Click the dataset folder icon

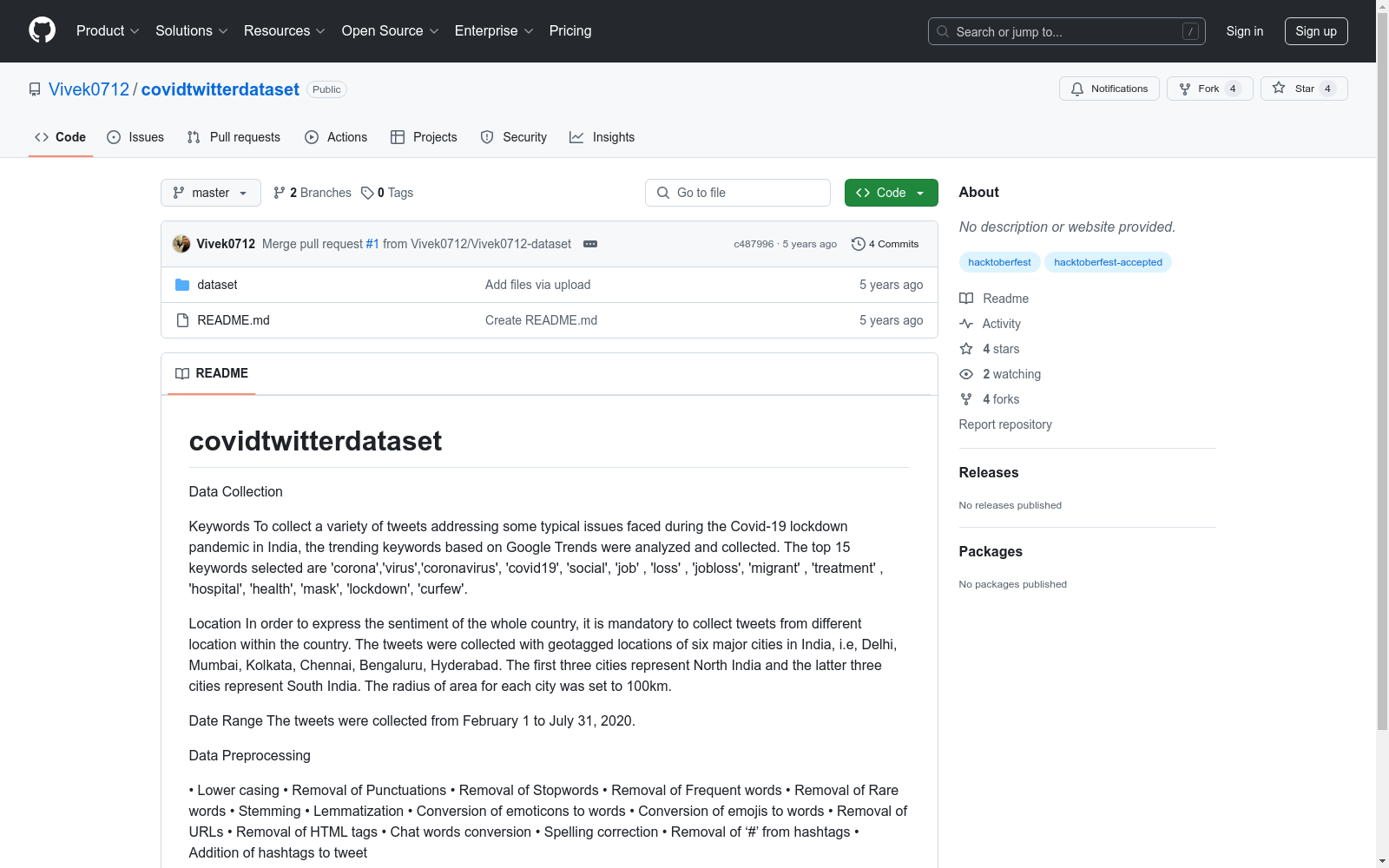(182, 285)
